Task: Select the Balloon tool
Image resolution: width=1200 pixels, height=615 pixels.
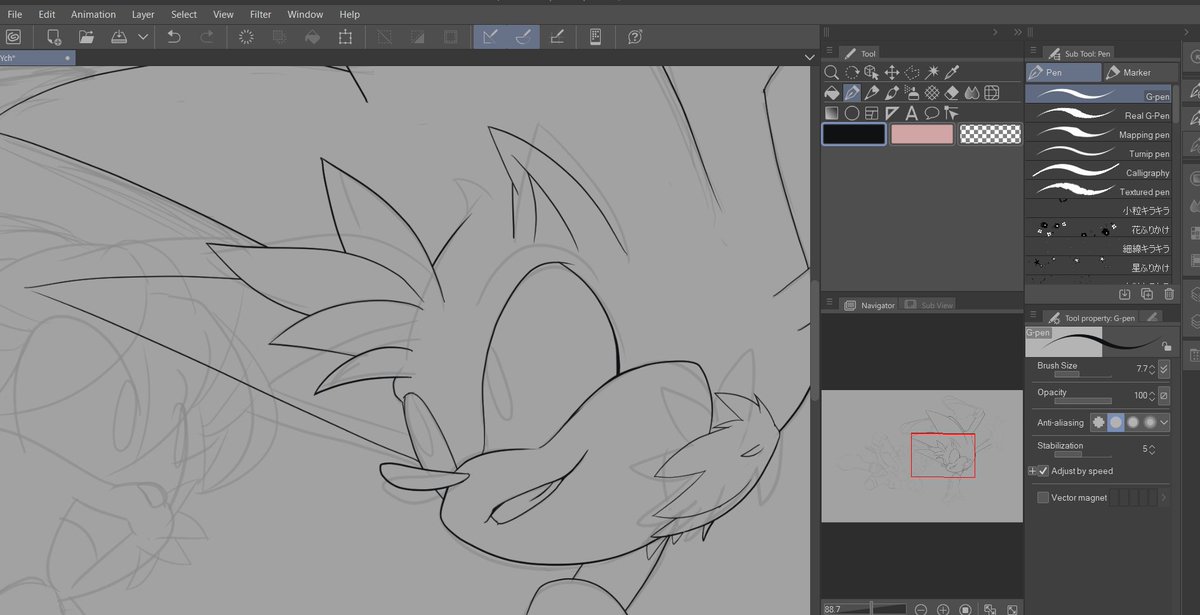Action: coord(932,113)
